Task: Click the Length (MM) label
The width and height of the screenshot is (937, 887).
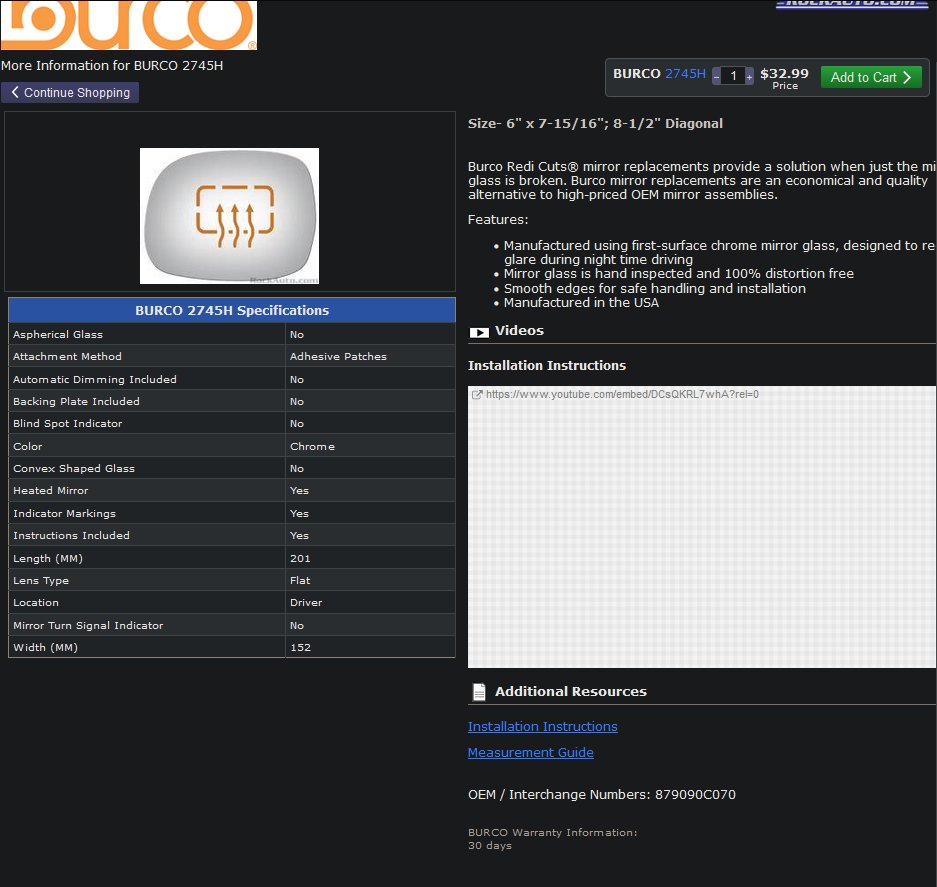Action: [48, 558]
